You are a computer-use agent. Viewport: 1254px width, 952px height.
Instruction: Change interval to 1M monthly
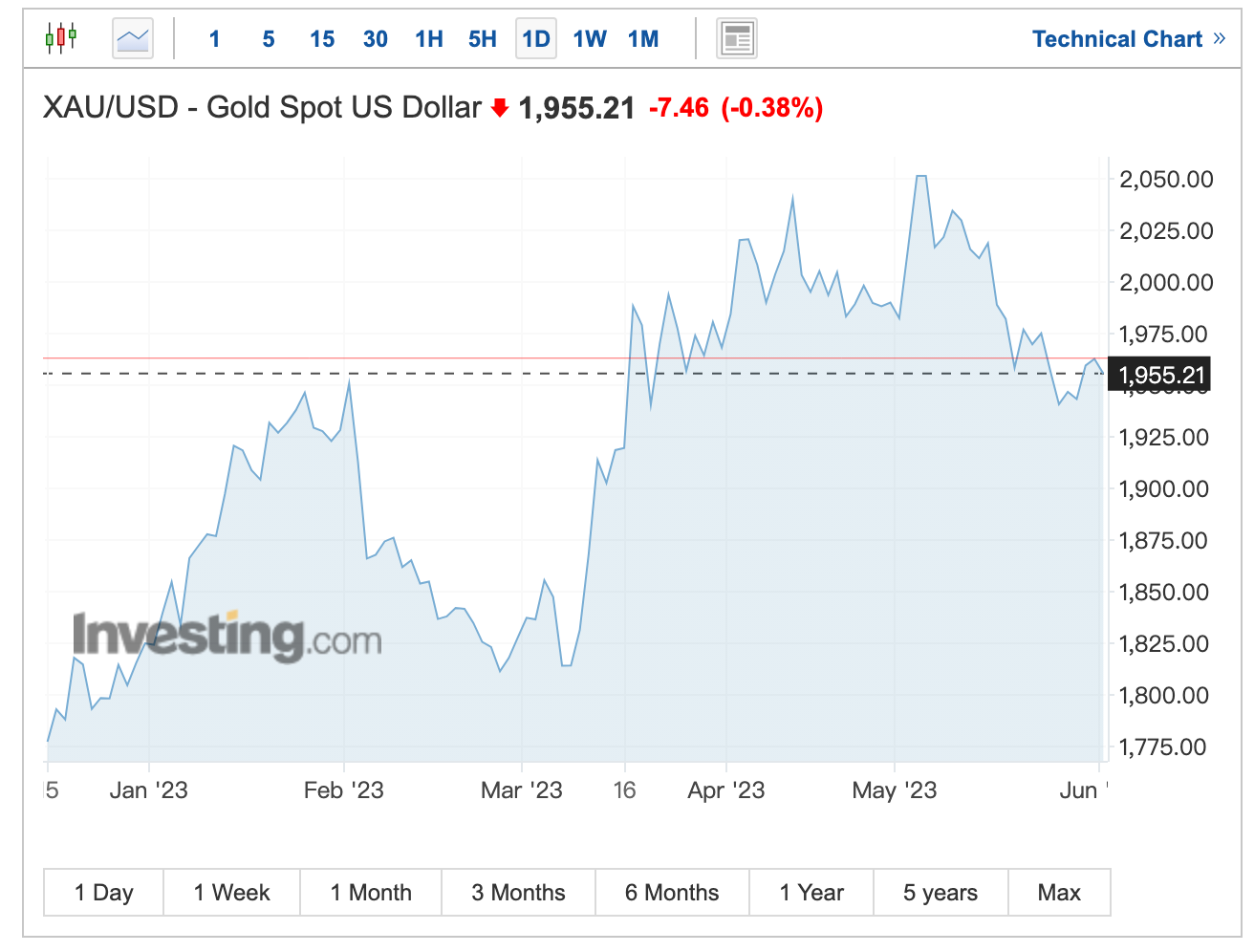tap(643, 39)
